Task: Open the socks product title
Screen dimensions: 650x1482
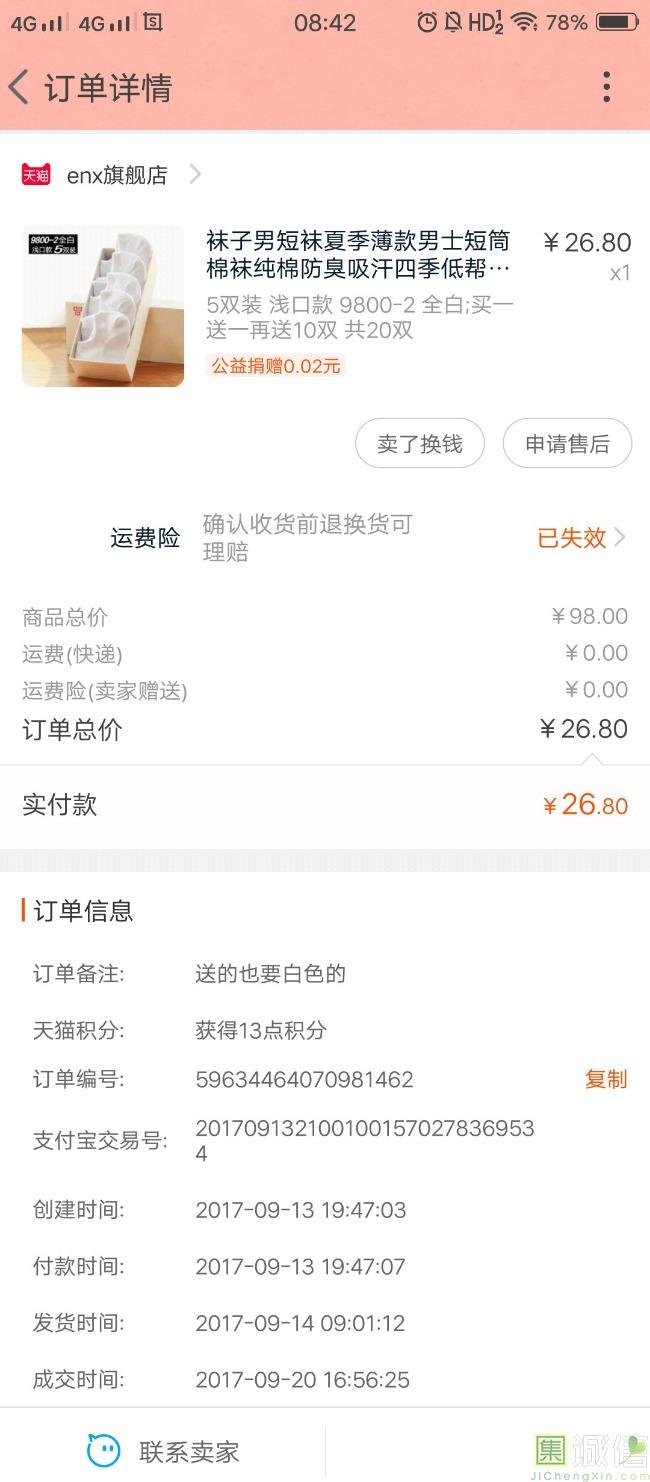Action: click(x=358, y=254)
